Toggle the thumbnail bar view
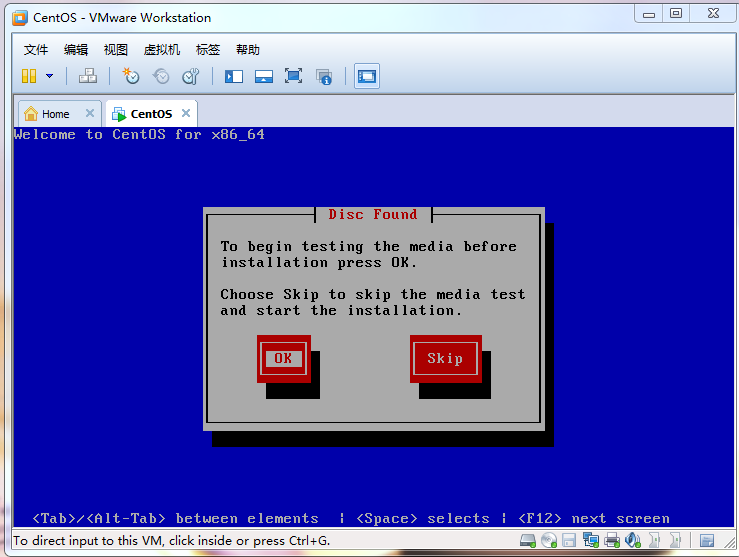This screenshot has height=557, width=739. pyautogui.click(x=264, y=76)
